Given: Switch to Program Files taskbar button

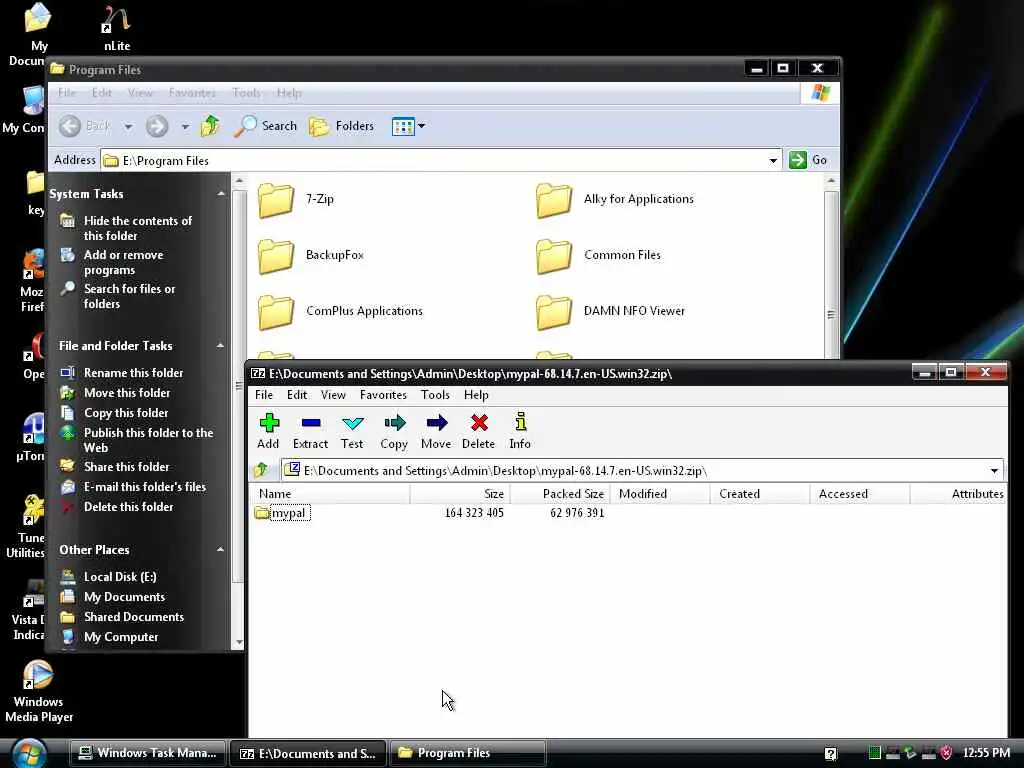Looking at the screenshot, I should click(x=468, y=753).
